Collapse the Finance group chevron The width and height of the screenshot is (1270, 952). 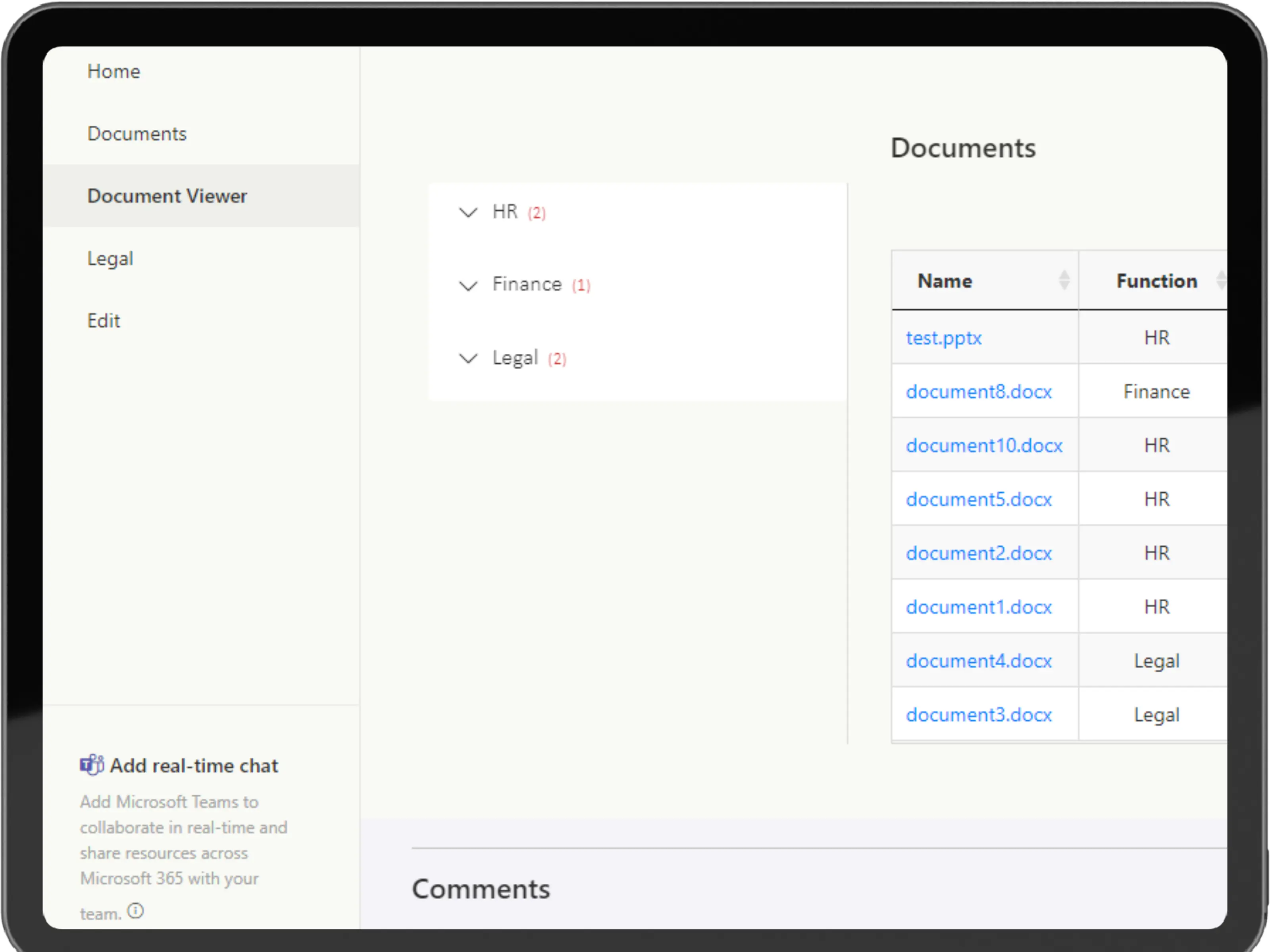pos(468,285)
